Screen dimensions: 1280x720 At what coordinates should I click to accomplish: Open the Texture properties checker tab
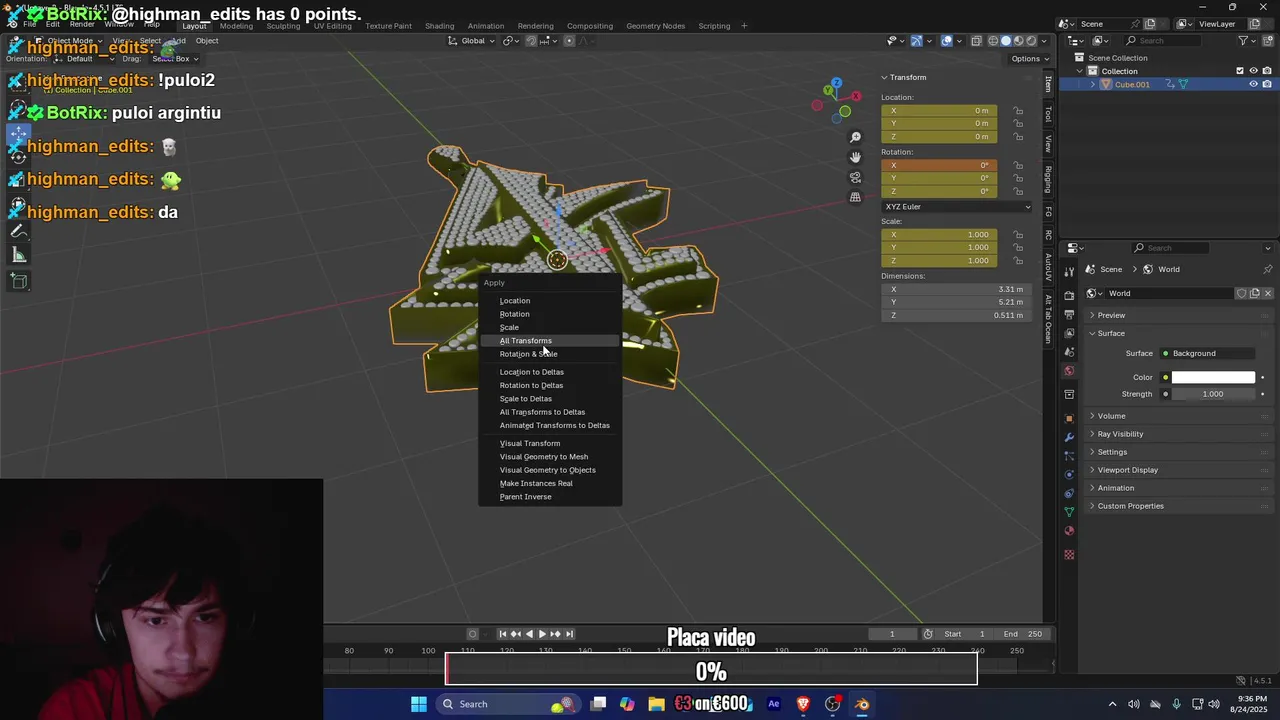1069,555
